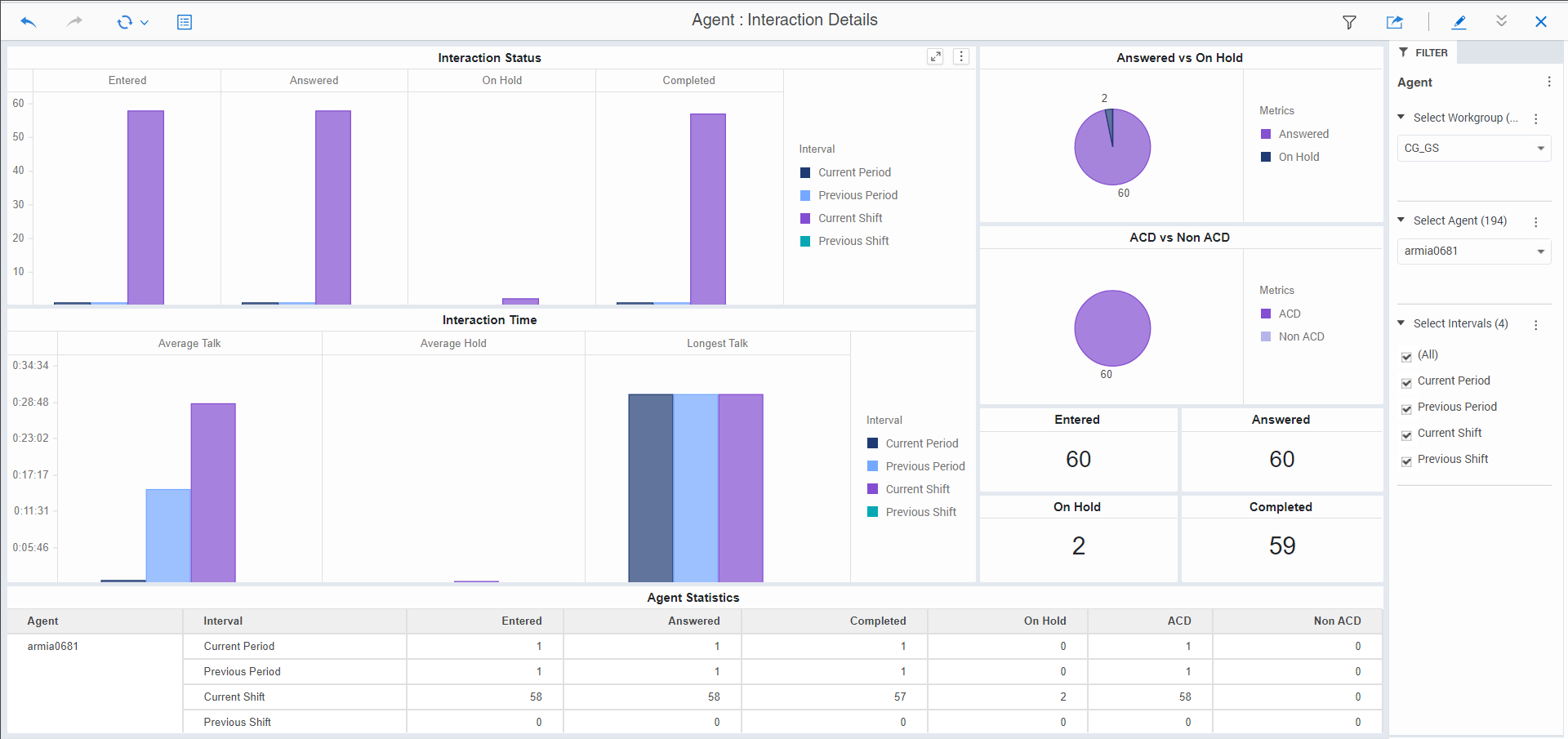This screenshot has height=739, width=1568.
Task: Open the report list icon
Action: tap(185, 22)
